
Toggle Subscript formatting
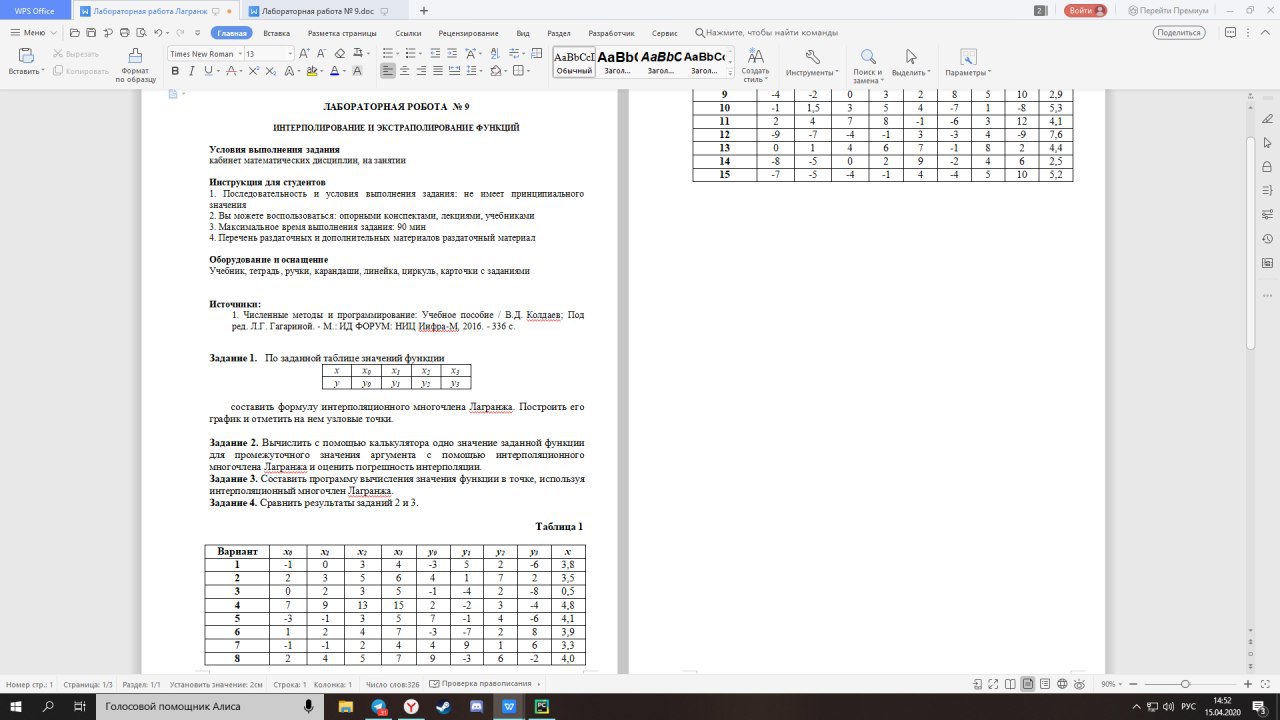pos(270,71)
